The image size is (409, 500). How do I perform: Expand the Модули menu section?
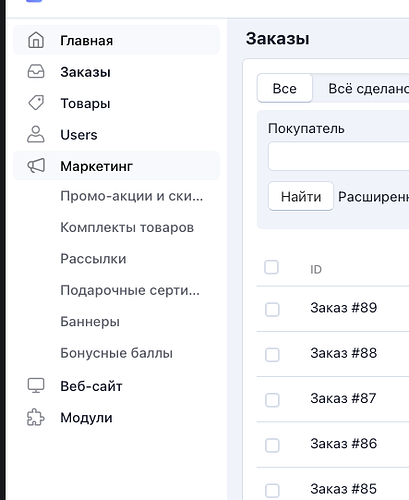pyautogui.click(x=116, y=417)
